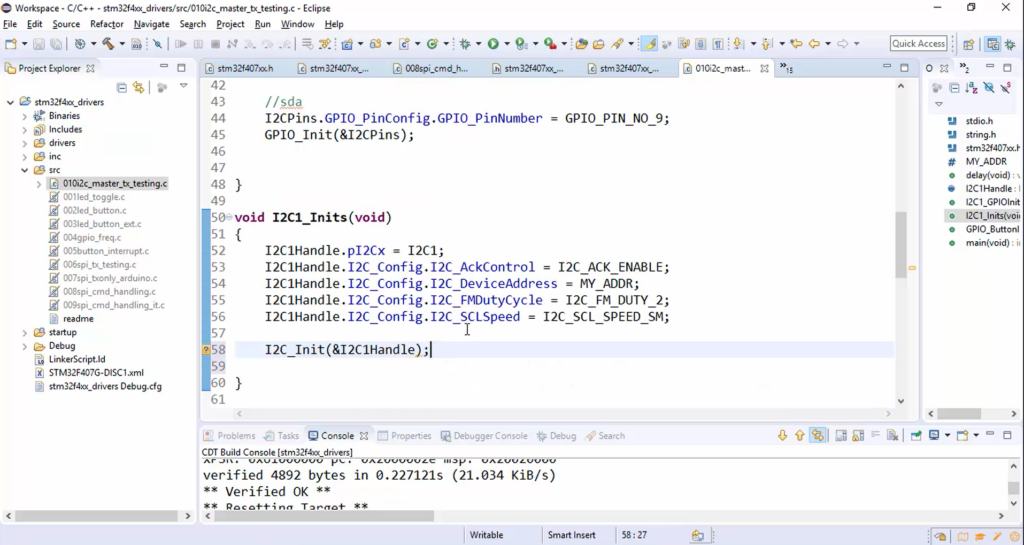
Task: Open the Refactor menu
Action: pos(106,24)
